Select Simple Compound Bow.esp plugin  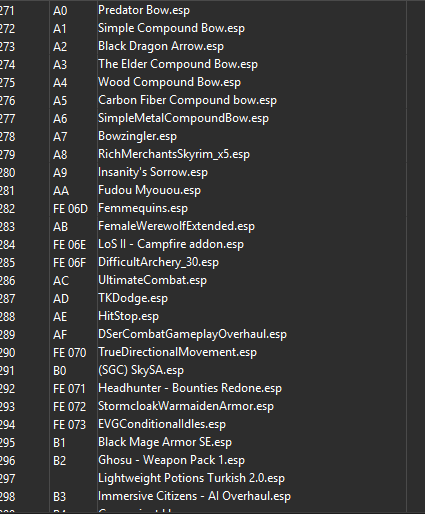tap(171, 28)
